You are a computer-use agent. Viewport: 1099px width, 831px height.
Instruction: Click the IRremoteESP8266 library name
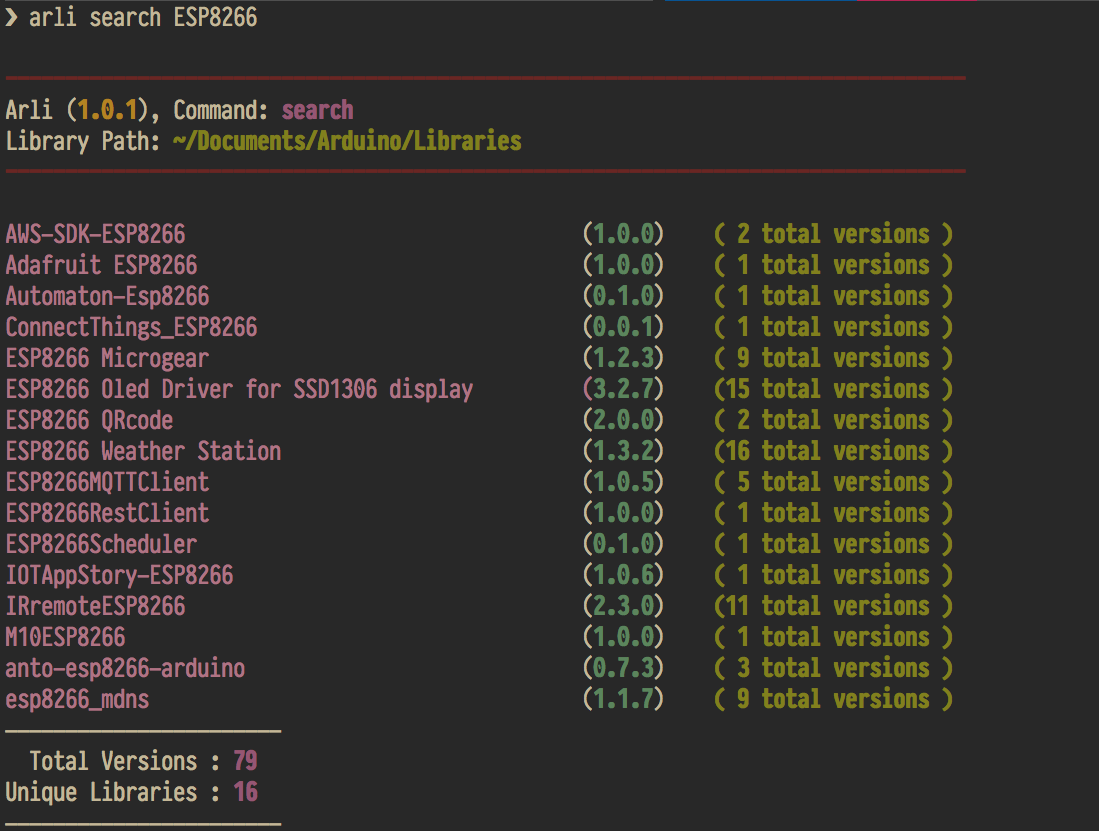tap(95, 606)
